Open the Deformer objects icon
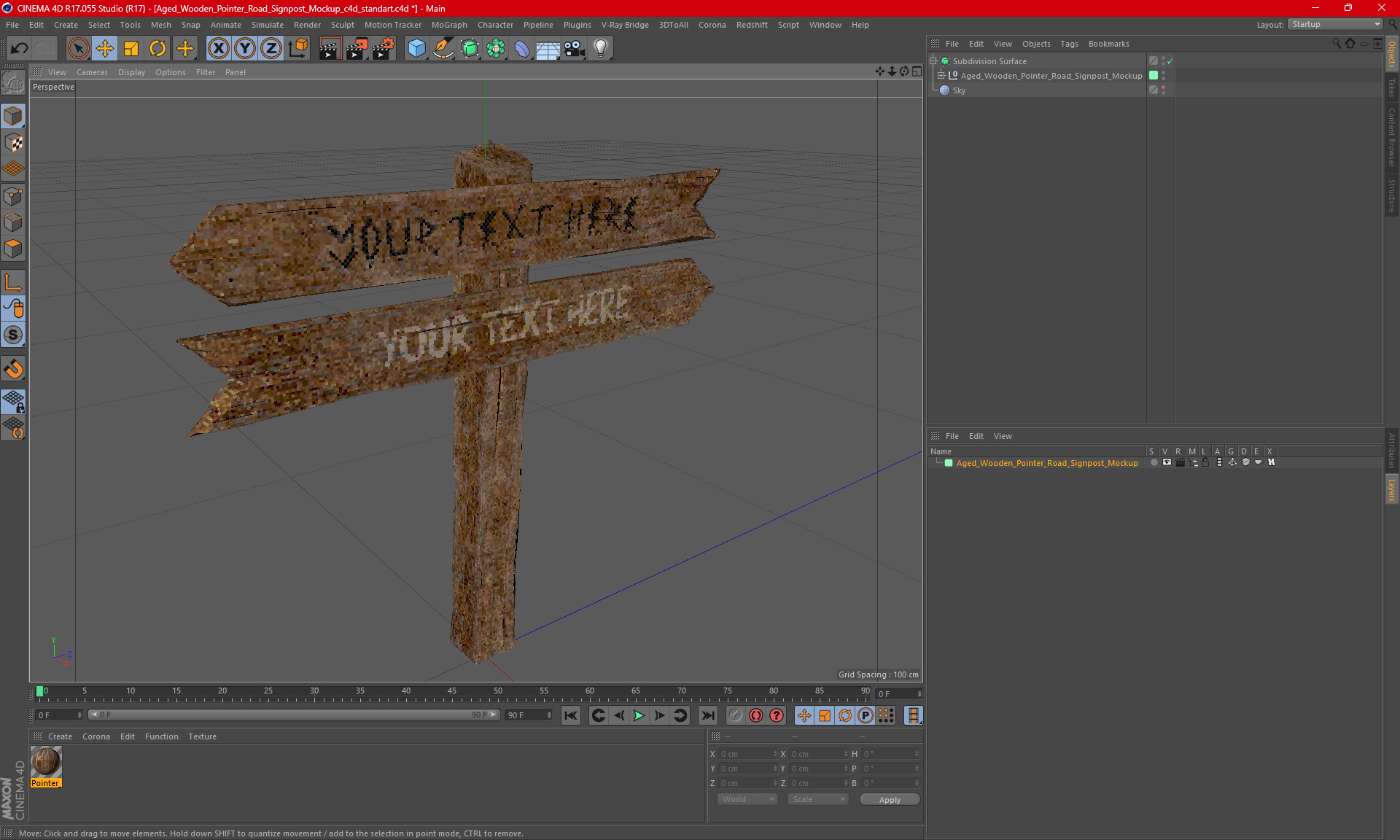 [522, 48]
